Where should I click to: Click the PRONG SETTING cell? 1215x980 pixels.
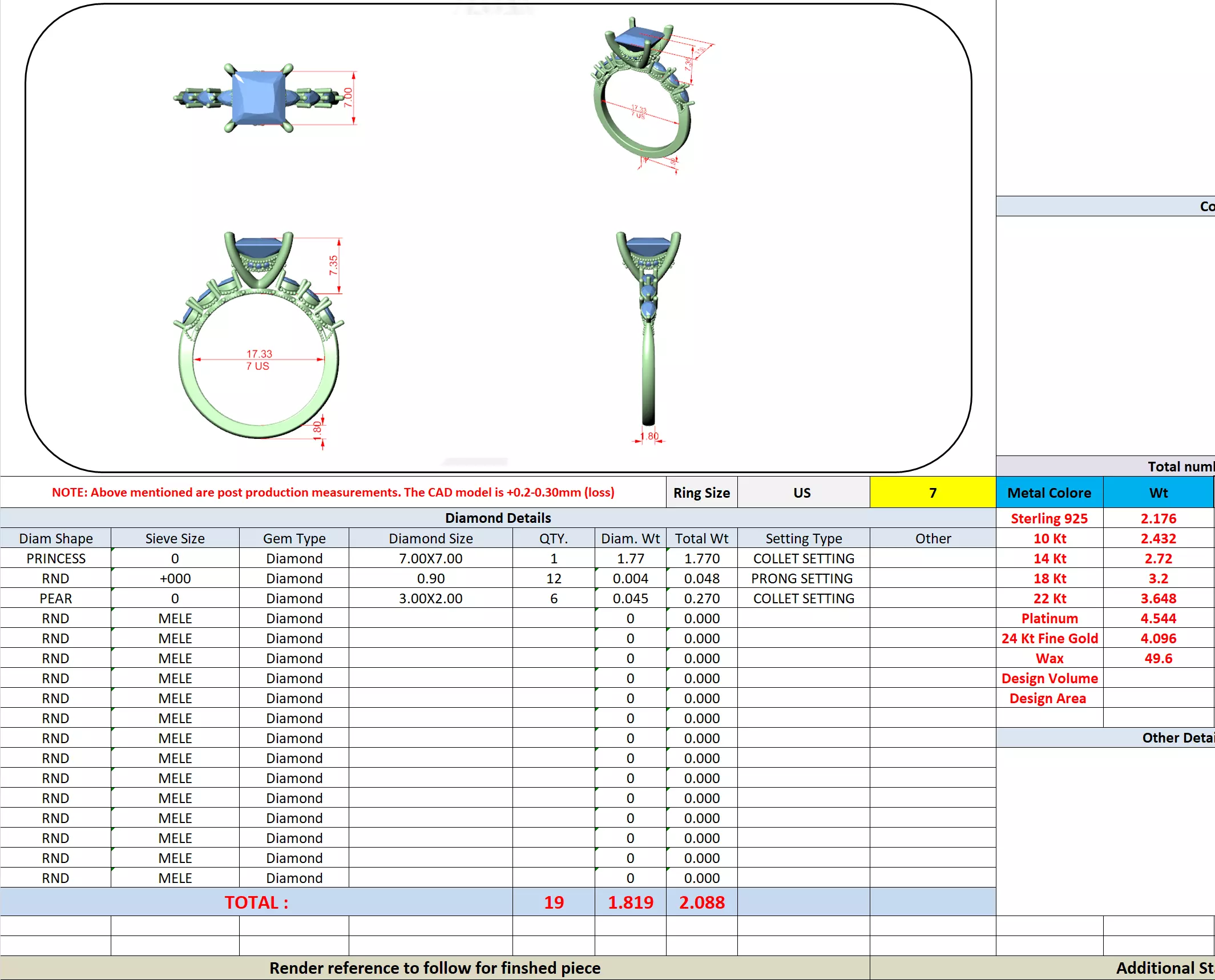point(803,578)
